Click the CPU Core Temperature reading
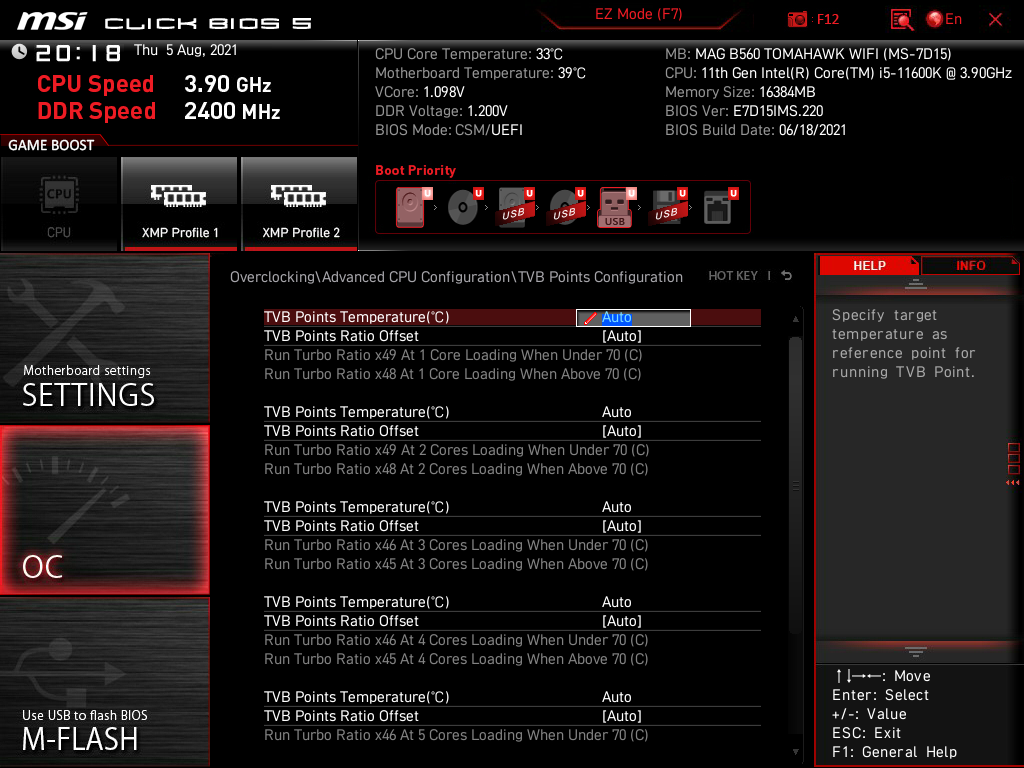Image resolution: width=1024 pixels, height=768 pixels. pyautogui.click(x=469, y=54)
